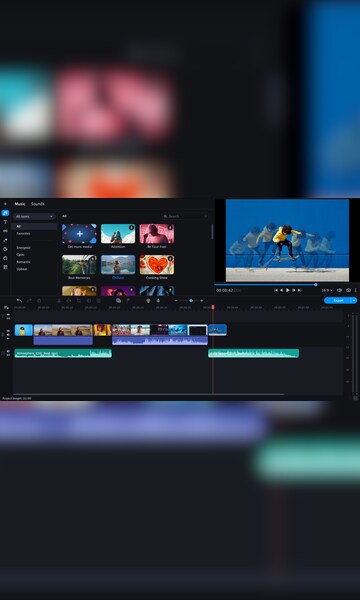
Task: Click the Undo arrow icon
Action: pos(20,301)
